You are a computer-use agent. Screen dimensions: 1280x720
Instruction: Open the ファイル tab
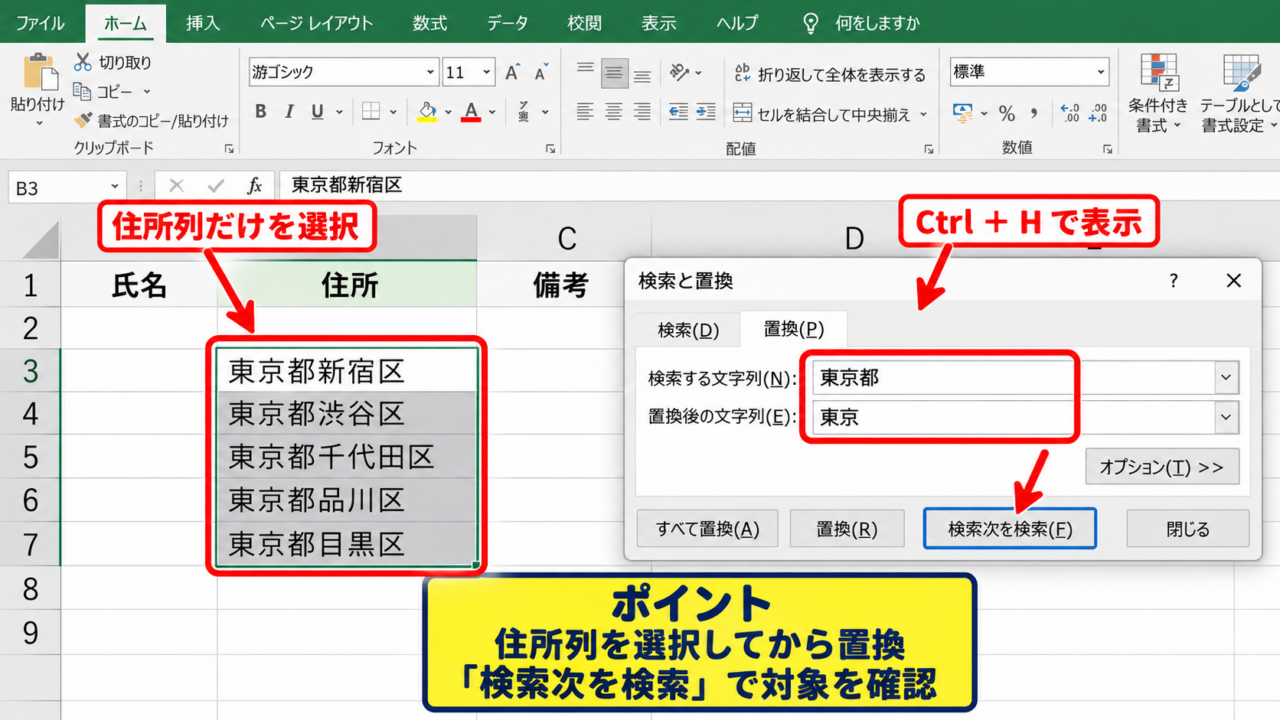pos(41,23)
